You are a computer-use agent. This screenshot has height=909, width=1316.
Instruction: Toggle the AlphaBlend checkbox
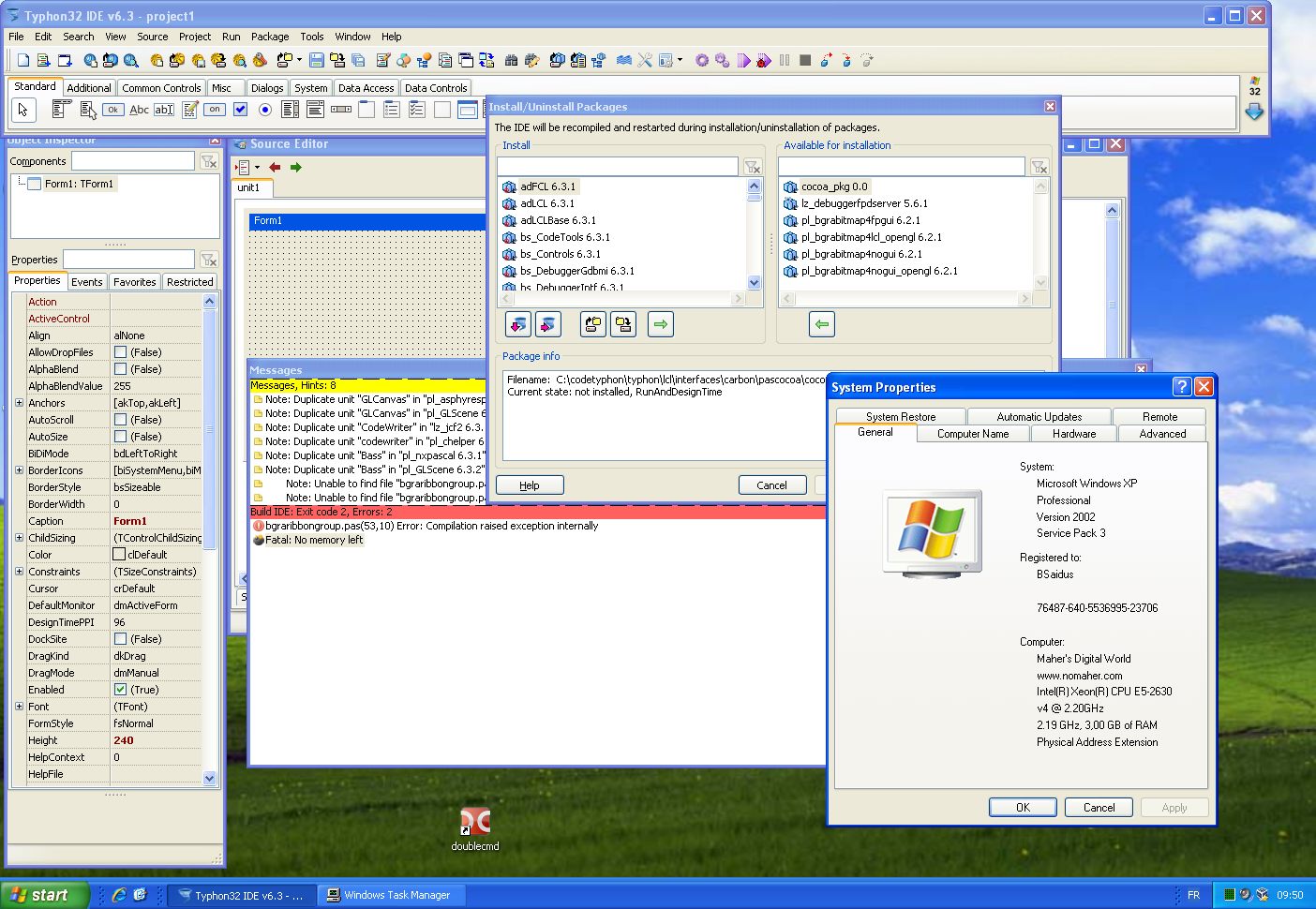[120, 369]
